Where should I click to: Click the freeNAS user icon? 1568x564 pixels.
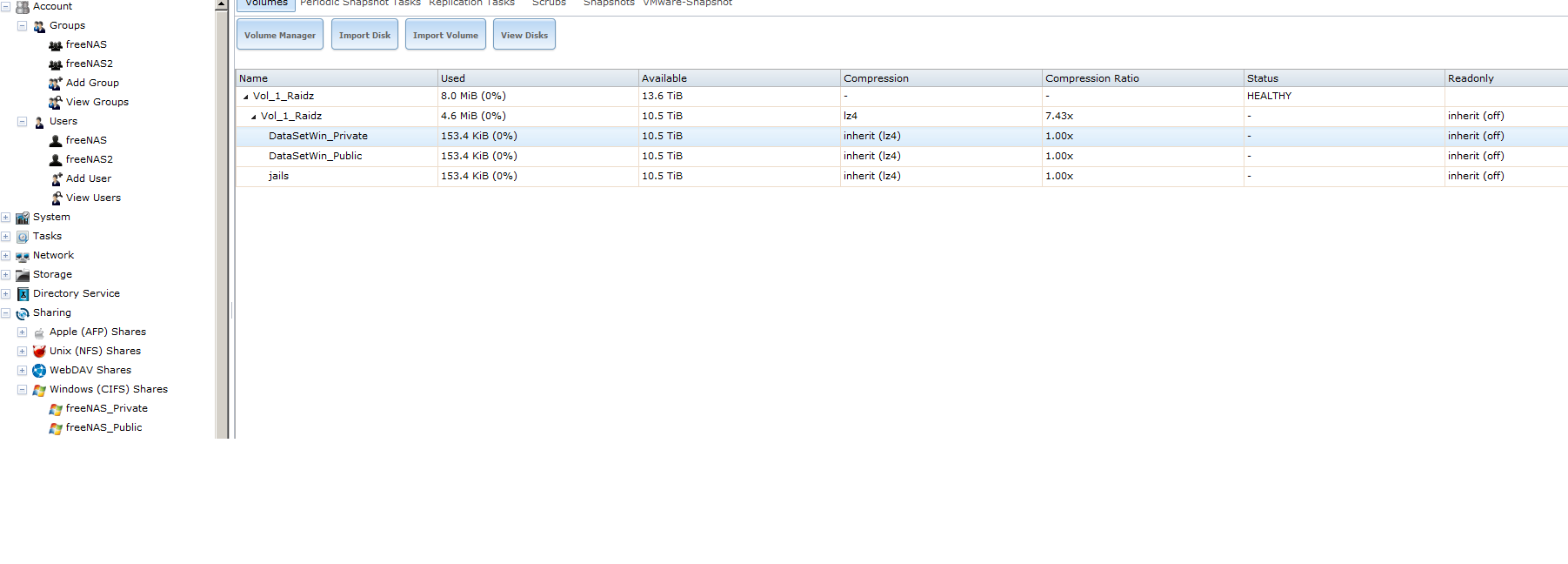click(56, 141)
